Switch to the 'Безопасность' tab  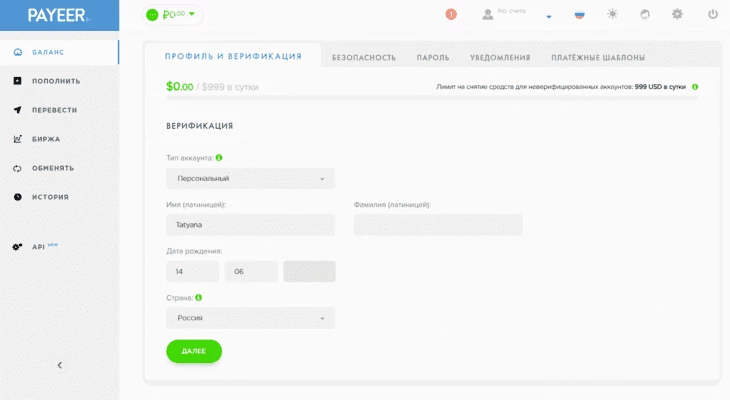(364, 58)
